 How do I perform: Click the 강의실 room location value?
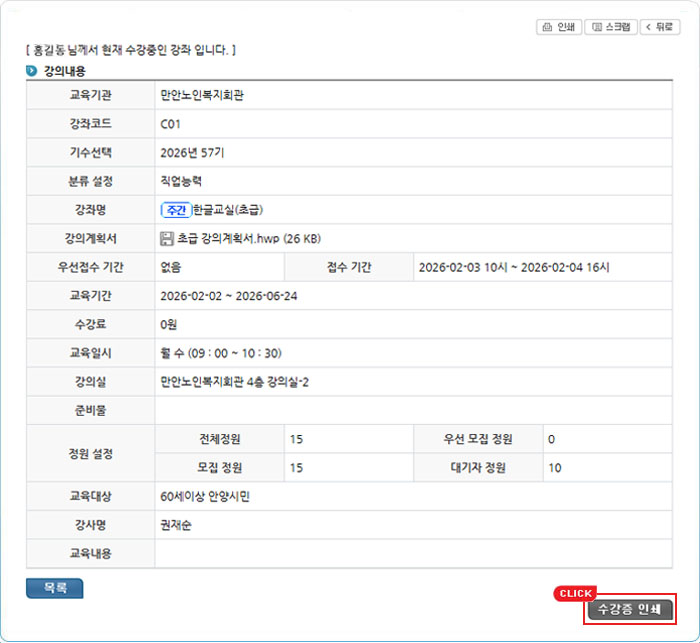tap(235, 382)
